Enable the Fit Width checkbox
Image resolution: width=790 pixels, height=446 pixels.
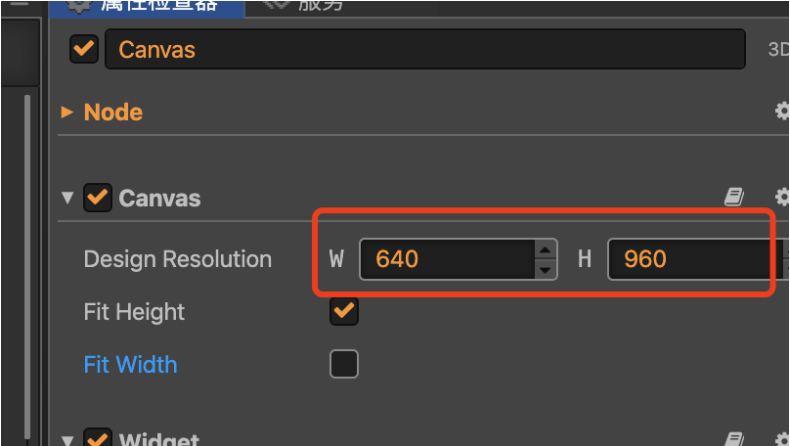click(344, 364)
